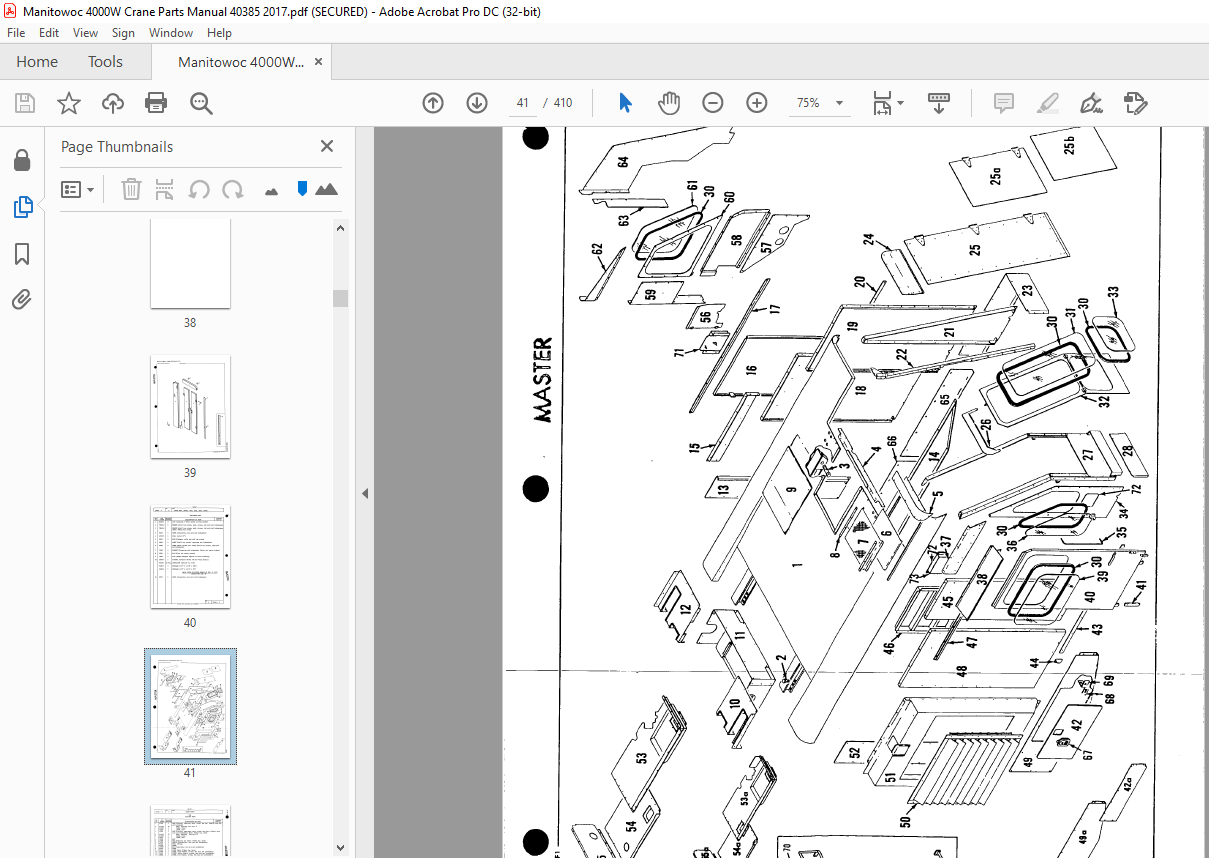Select page 39 thumbnail
The width and height of the screenshot is (1209, 858).
pyautogui.click(x=190, y=407)
